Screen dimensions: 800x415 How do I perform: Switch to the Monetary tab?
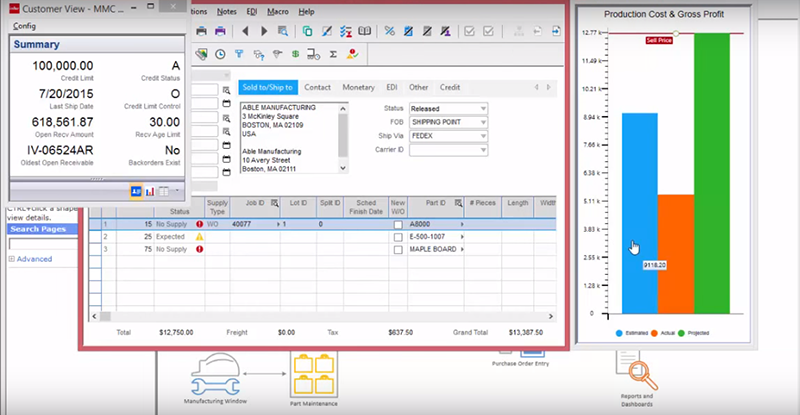(358, 87)
